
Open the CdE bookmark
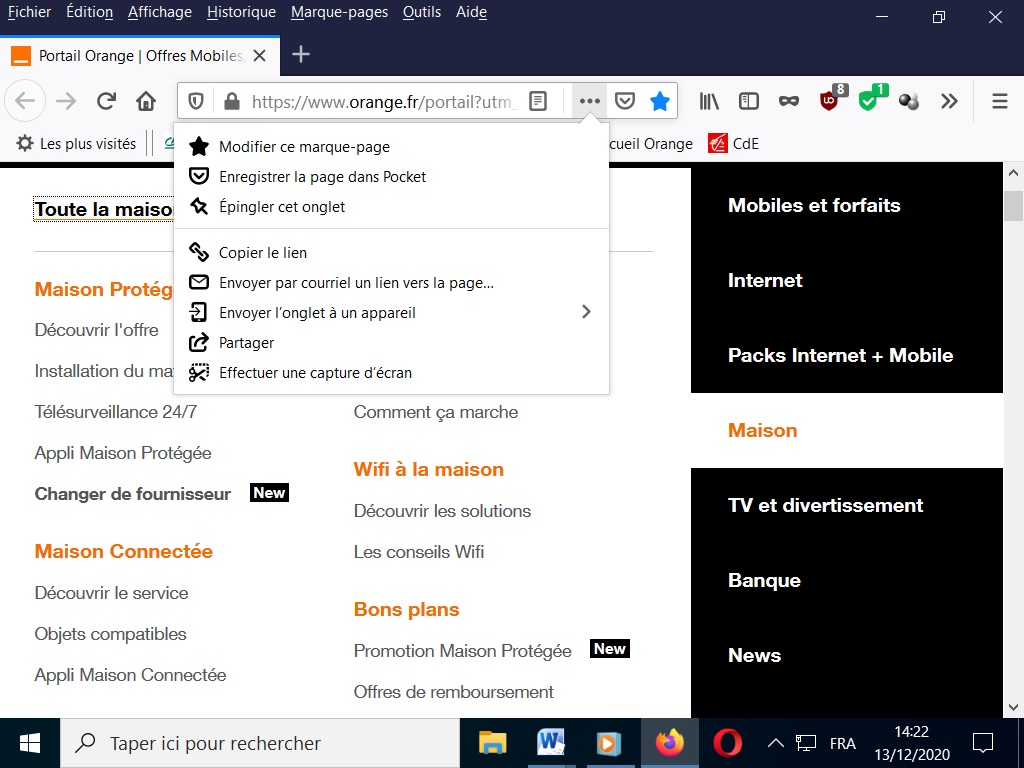733,144
